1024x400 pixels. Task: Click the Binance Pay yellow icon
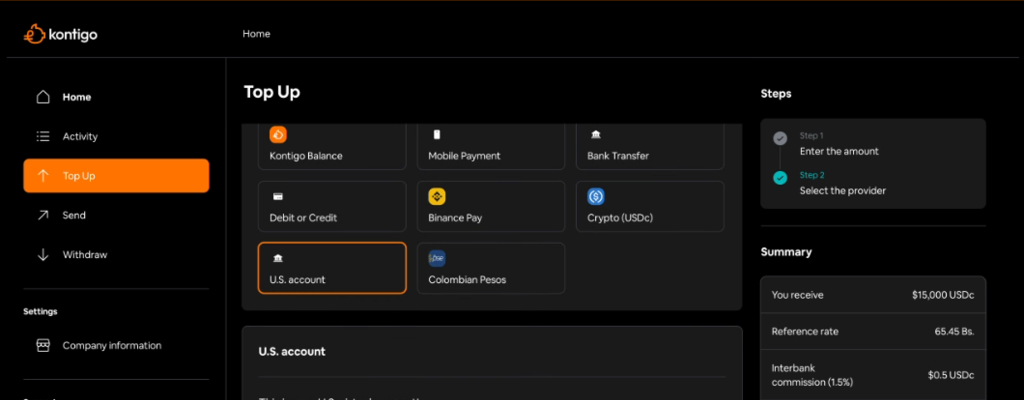437,197
